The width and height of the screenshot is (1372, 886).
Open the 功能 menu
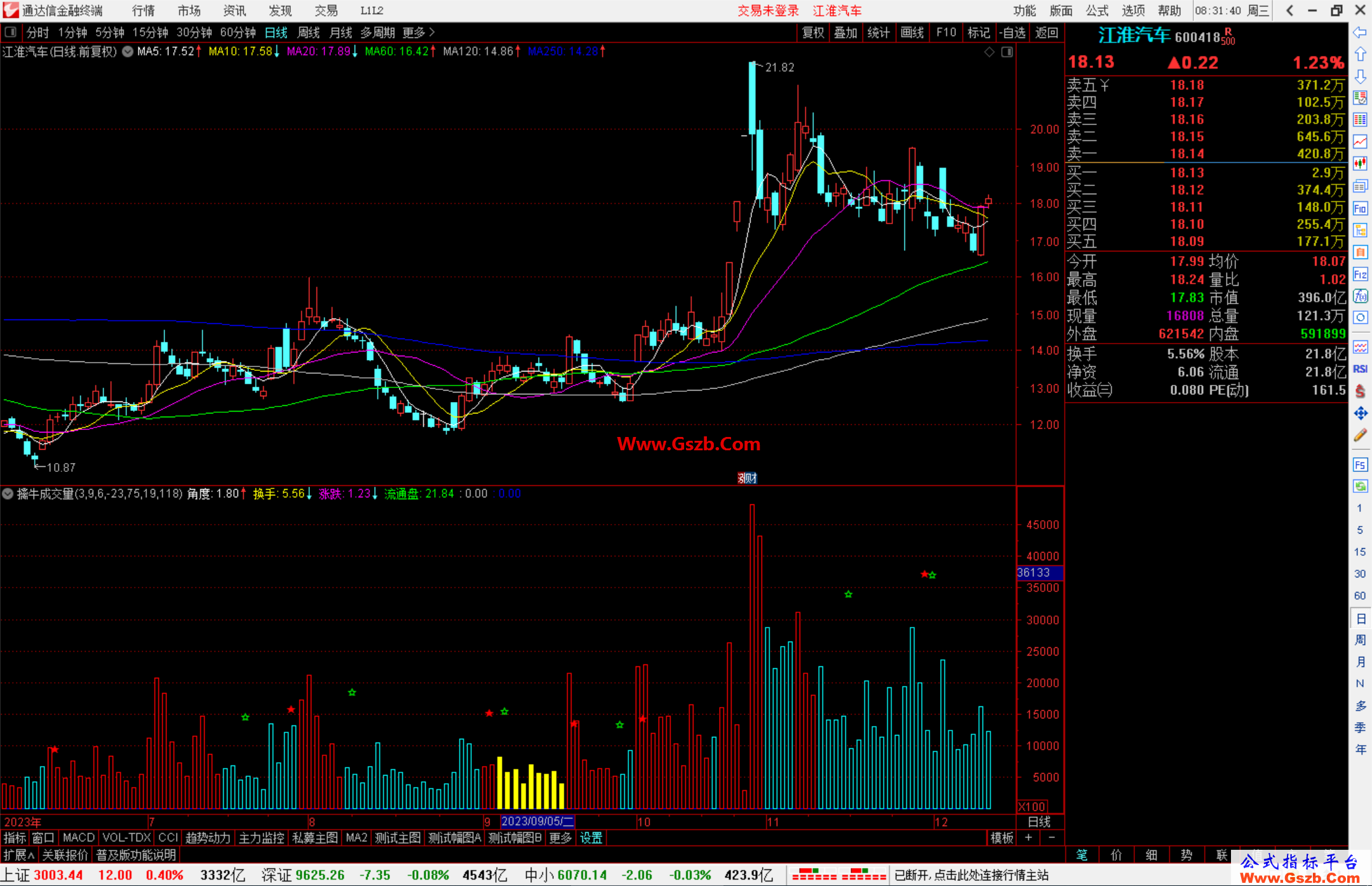[x=1025, y=10]
